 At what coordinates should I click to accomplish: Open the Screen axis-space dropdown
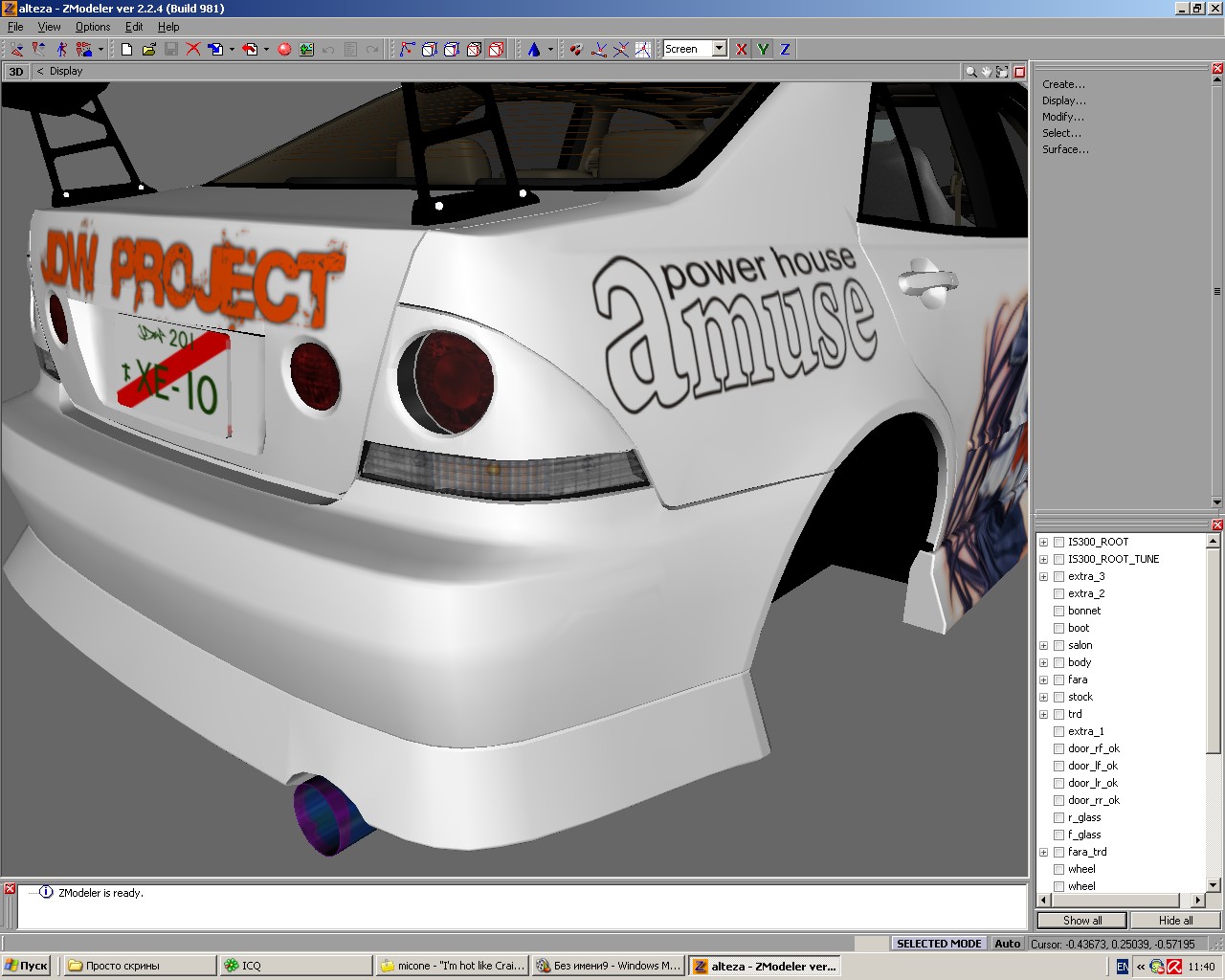click(719, 49)
